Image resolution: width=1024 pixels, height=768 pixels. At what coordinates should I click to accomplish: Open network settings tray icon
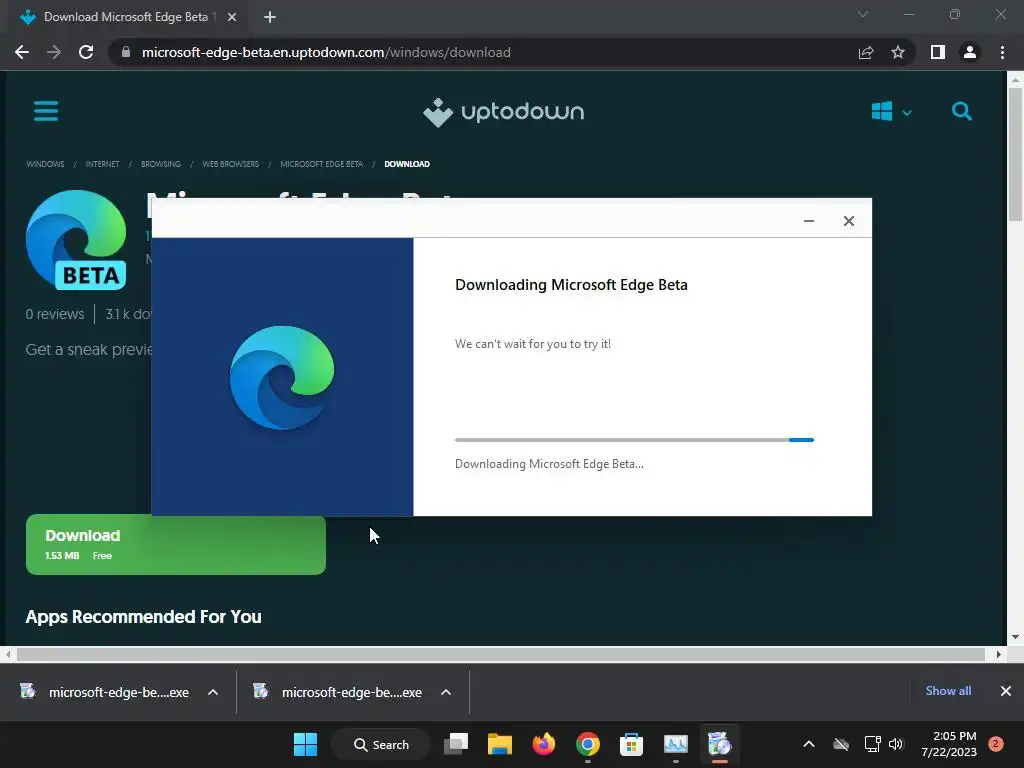coord(872,744)
